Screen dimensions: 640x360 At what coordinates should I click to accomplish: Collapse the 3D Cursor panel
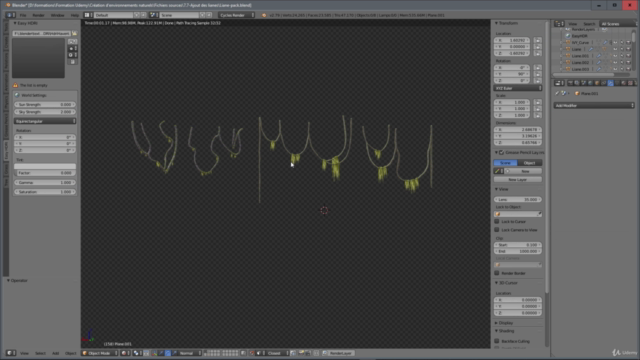(496, 283)
